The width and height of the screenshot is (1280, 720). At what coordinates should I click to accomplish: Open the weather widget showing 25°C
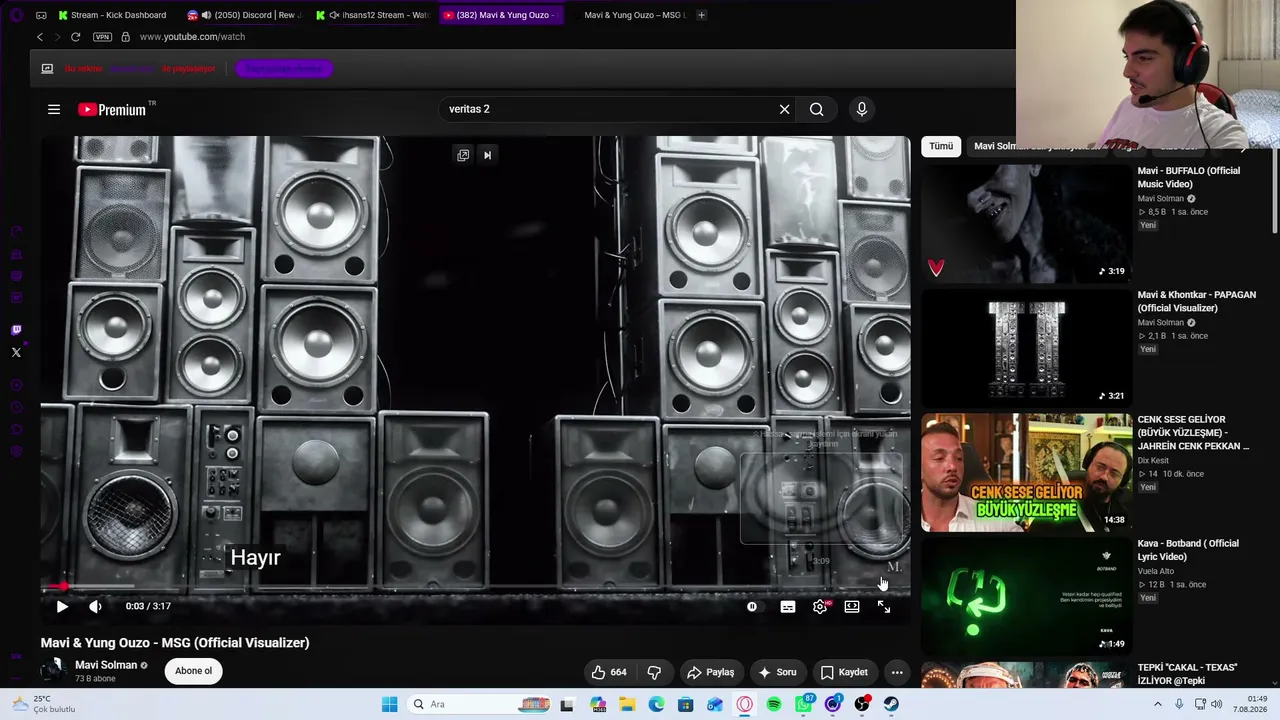(42, 704)
